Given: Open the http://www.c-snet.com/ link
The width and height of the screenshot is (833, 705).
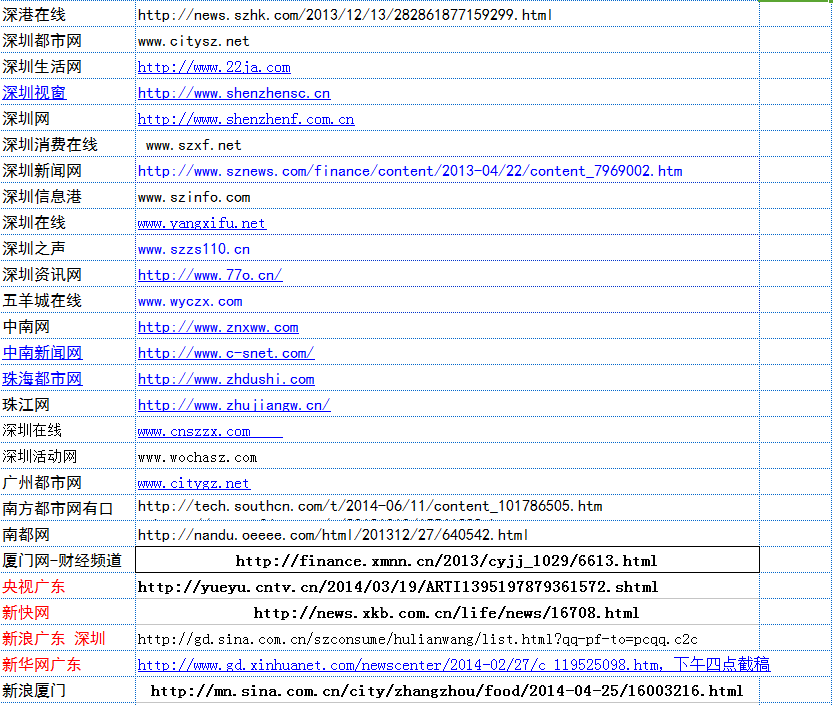Looking at the screenshot, I should [x=226, y=353].
